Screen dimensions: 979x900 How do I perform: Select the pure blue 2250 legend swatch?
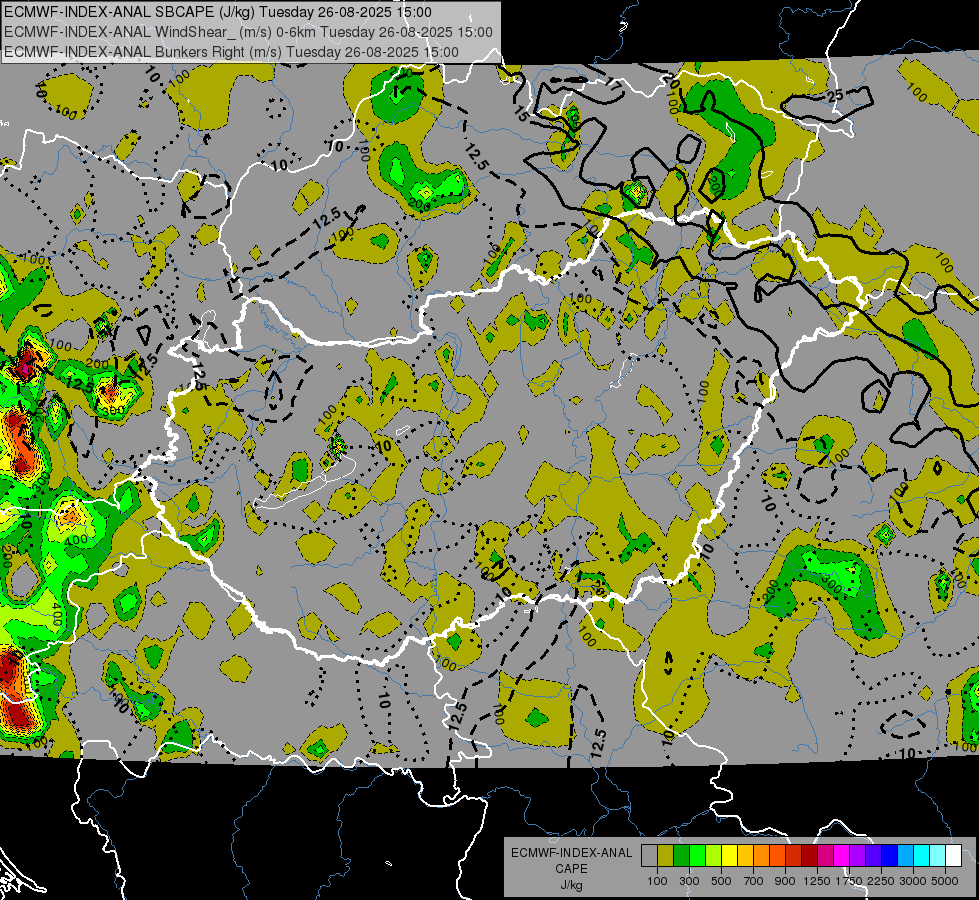point(890,856)
